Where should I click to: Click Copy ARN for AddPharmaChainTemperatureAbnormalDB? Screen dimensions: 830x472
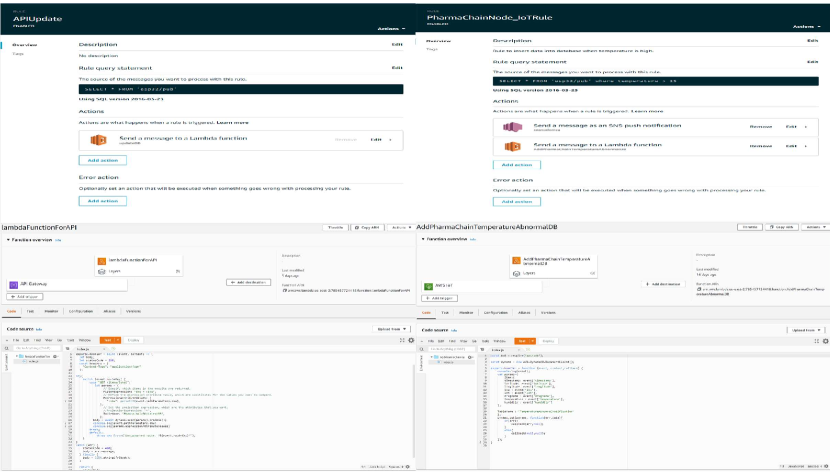[x=782, y=227]
